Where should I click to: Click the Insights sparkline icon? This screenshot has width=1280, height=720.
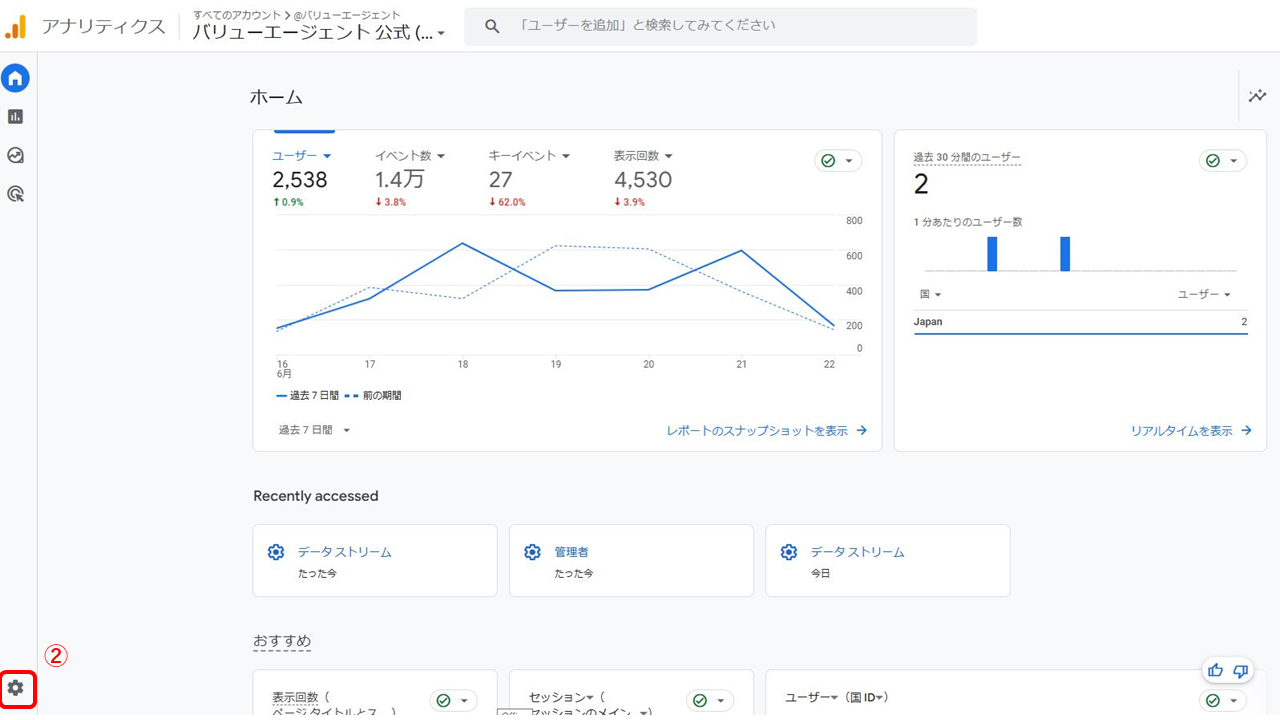click(x=1257, y=96)
